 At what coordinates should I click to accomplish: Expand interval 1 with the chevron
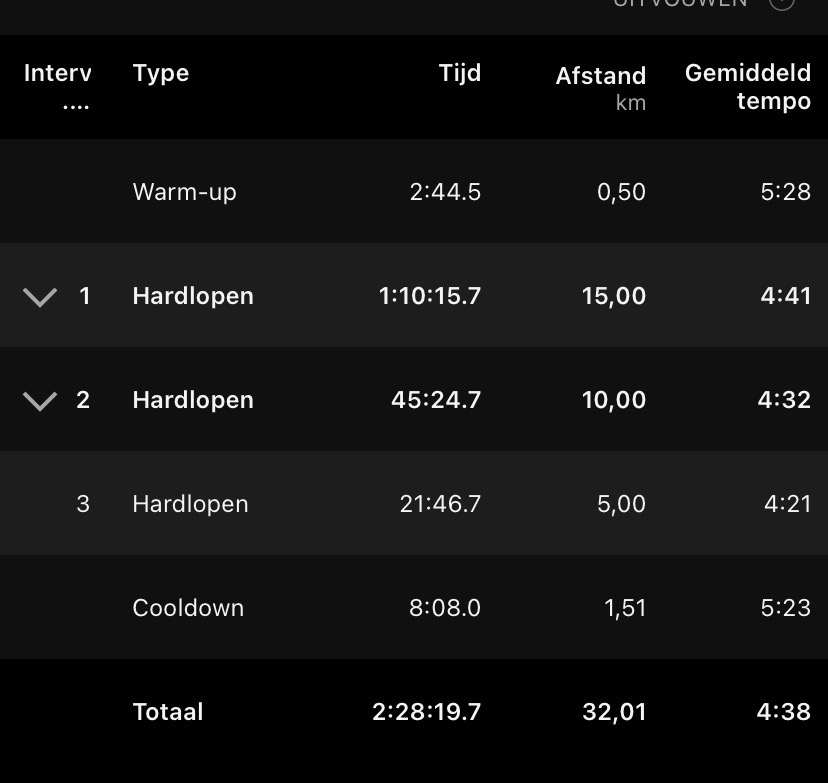[40, 297]
